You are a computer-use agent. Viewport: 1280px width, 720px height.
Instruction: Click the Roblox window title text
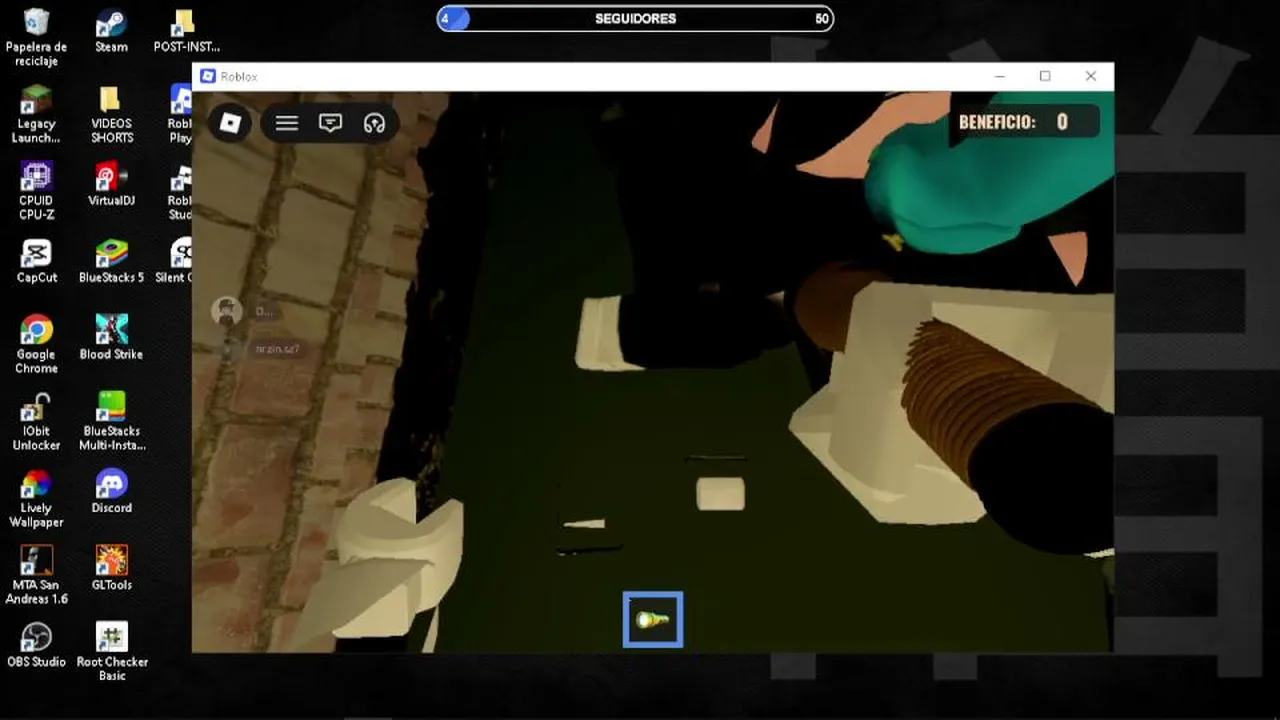tap(239, 77)
